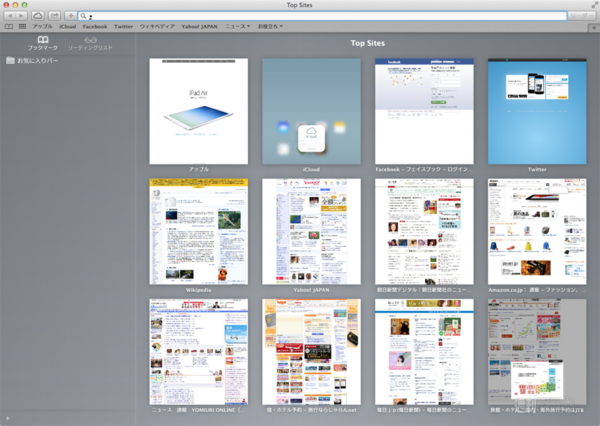This screenshot has height=426, width=600.
Task: Switch to the ブックマーク sidebar tab
Action: 43,43
